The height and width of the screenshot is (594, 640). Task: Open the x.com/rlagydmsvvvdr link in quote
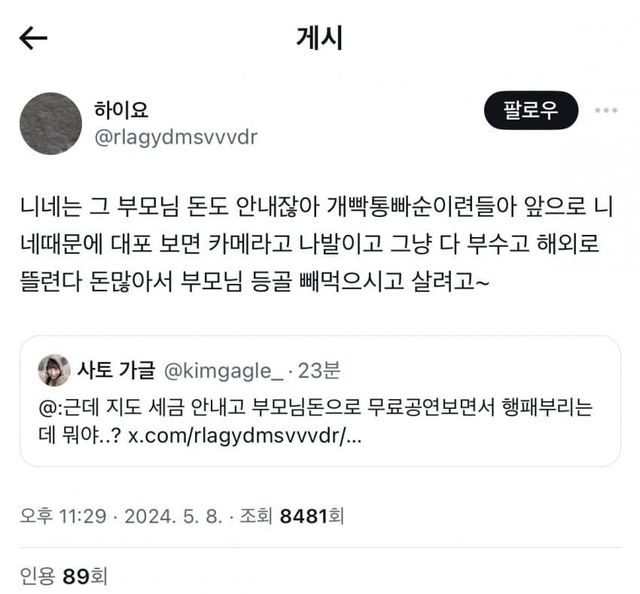[x=245, y=436]
